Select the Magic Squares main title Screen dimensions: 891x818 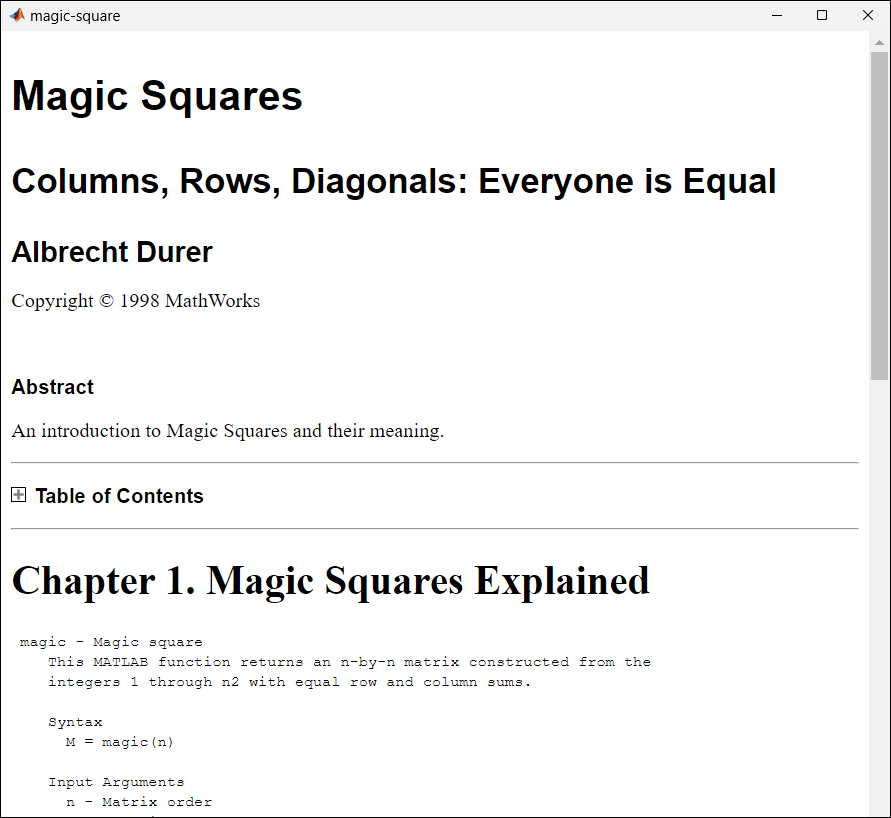click(156, 96)
